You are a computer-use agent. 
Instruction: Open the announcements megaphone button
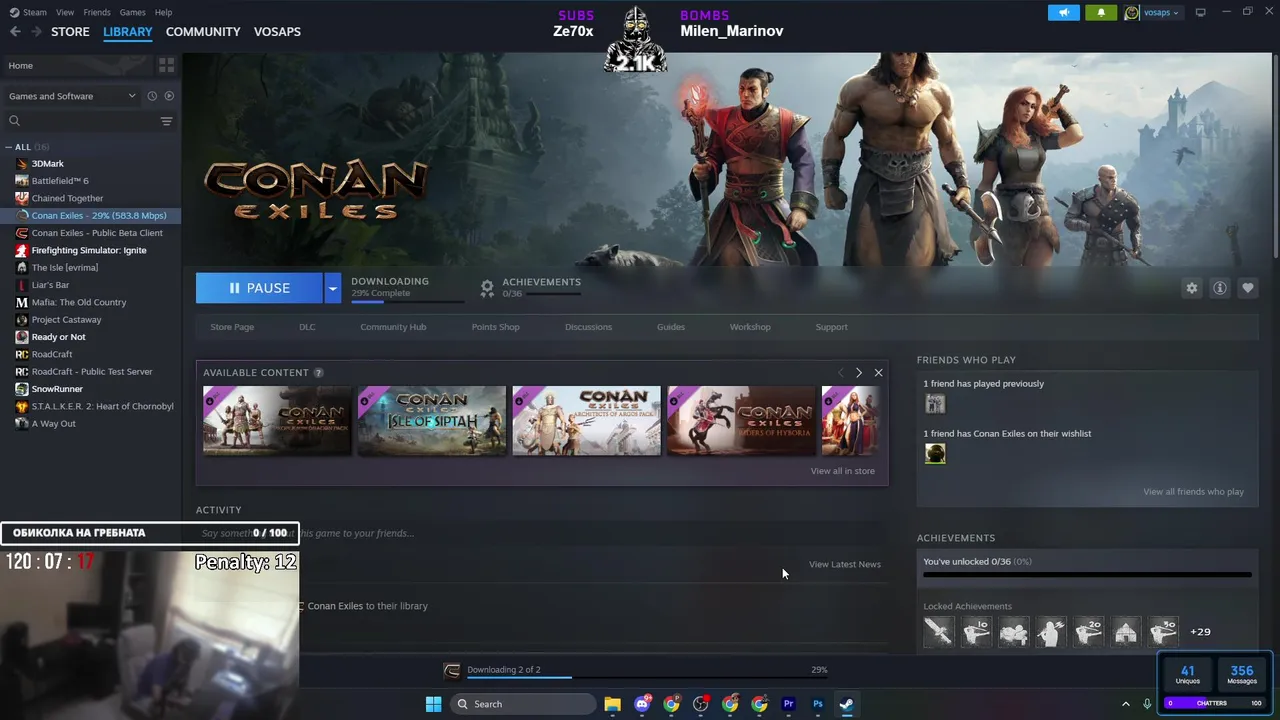tap(1064, 12)
